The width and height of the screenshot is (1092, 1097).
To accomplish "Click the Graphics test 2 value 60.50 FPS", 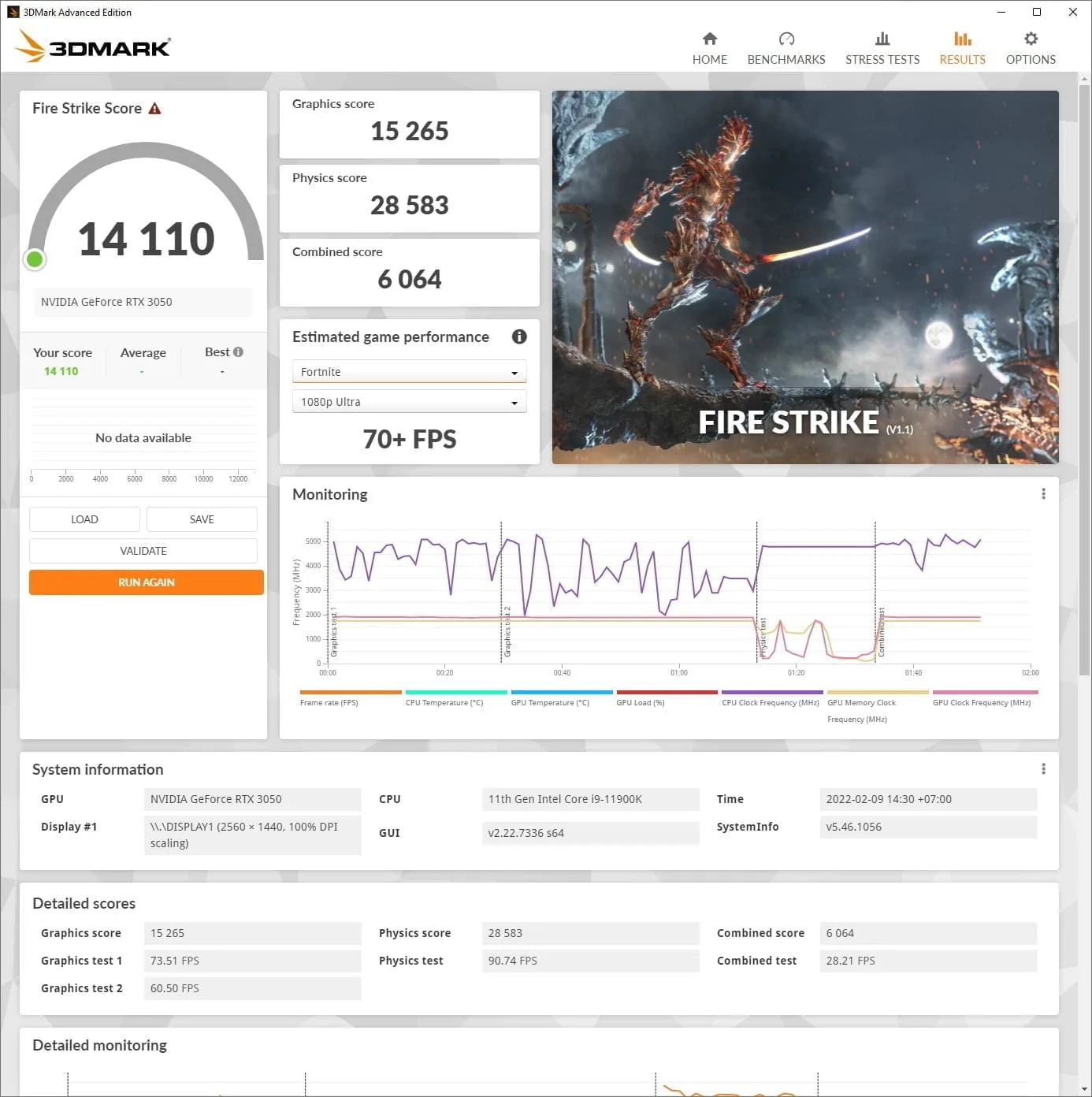I will [x=252, y=988].
